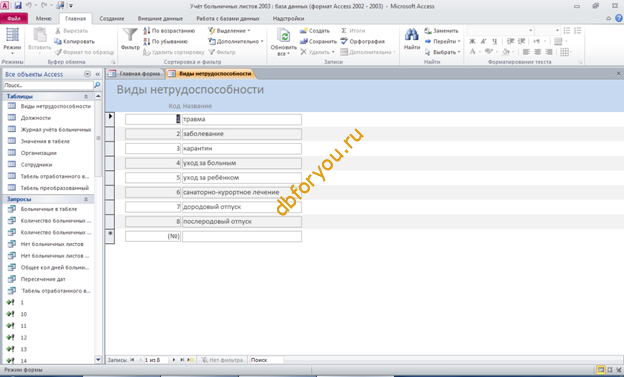Select the record selector for заболевание row
The image size is (624, 377).
click(x=110, y=134)
